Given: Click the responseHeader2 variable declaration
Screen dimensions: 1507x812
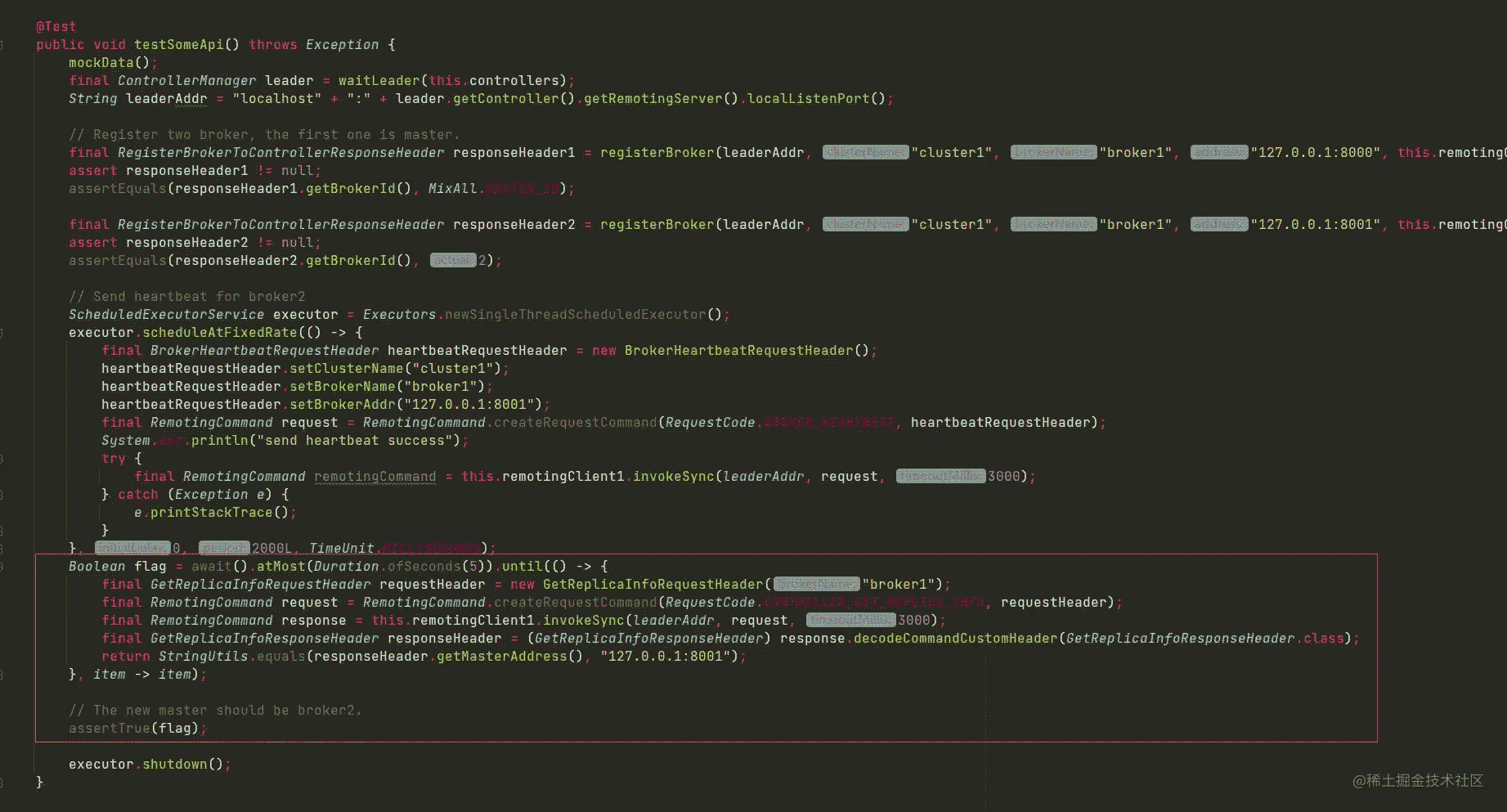Looking at the screenshot, I should 514,225.
